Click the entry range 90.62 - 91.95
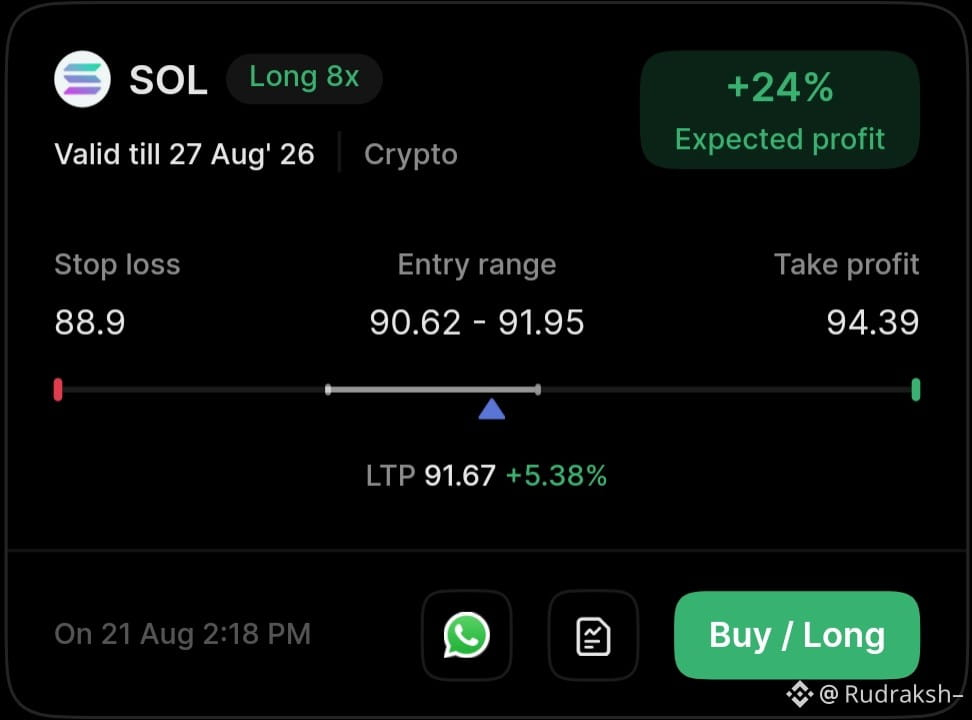The image size is (972, 720). 477,322
